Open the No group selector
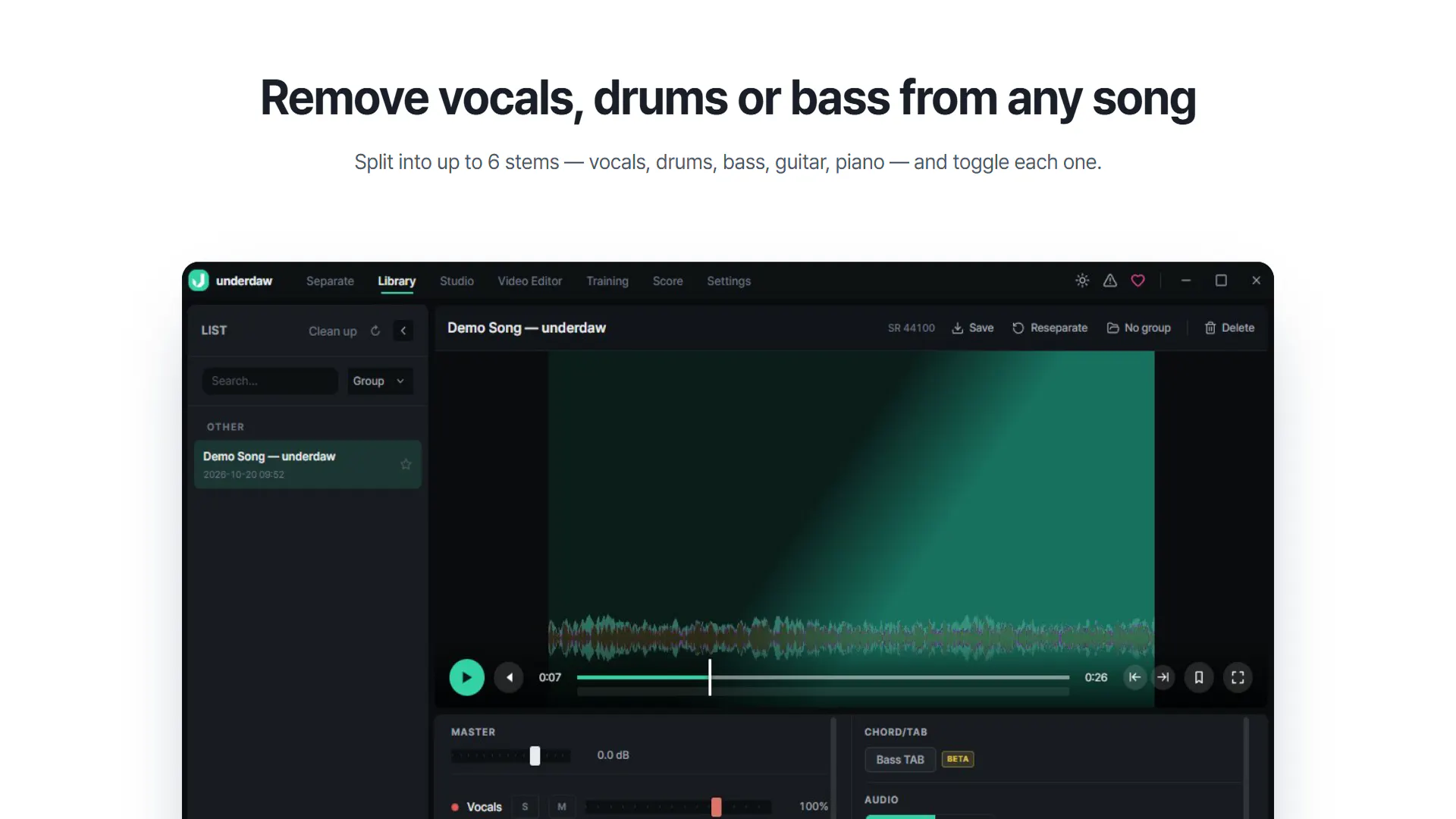The width and height of the screenshot is (1456, 819). coord(1139,328)
